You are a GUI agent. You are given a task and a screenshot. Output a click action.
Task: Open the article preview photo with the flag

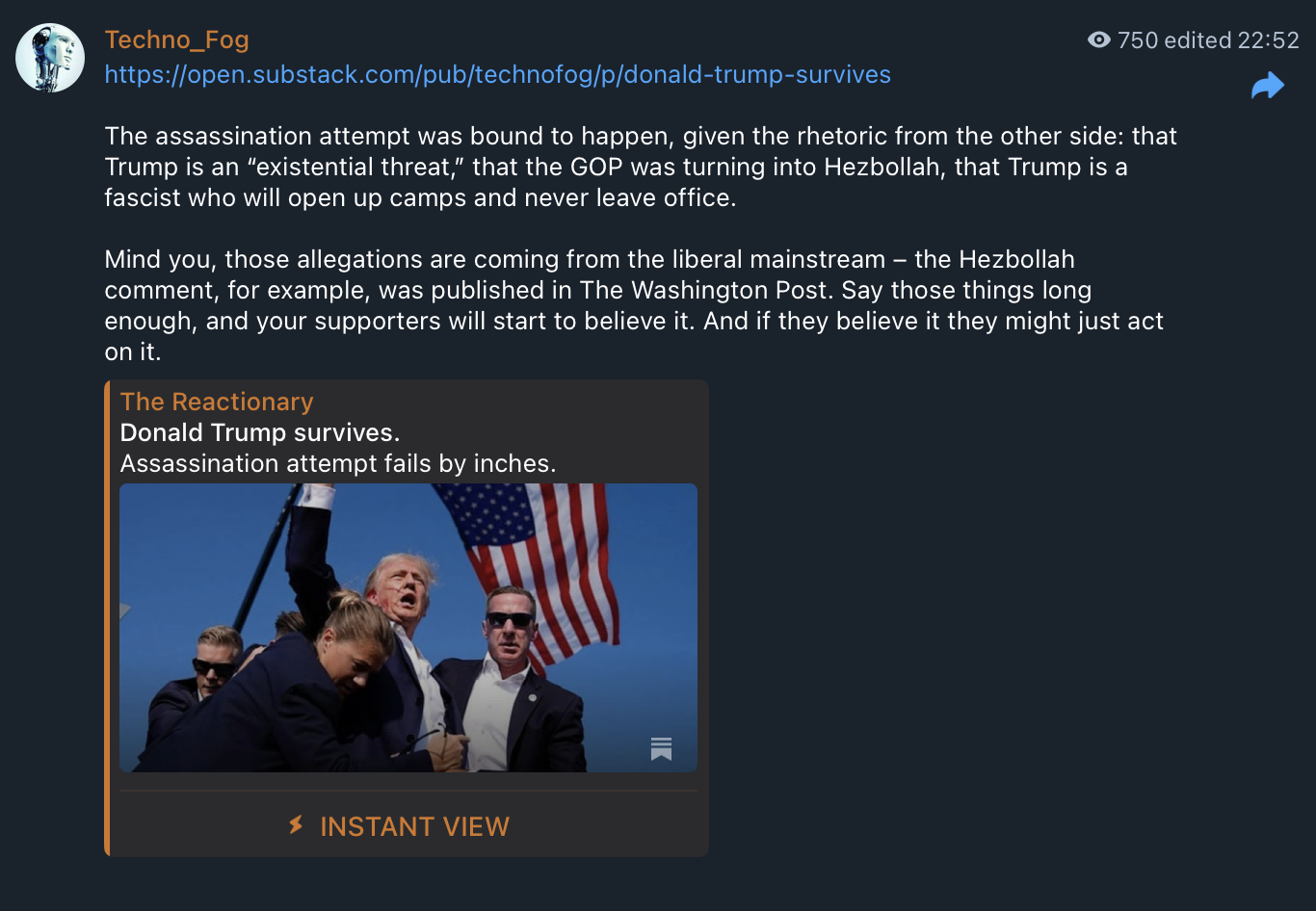click(408, 628)
